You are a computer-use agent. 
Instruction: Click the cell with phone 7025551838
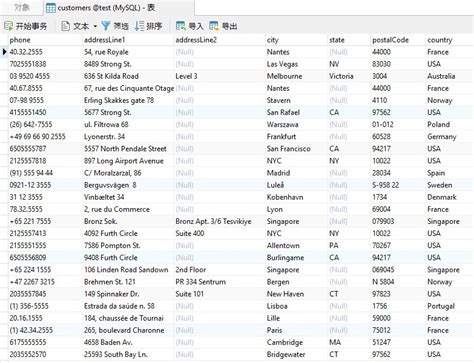tap(45, 64)
